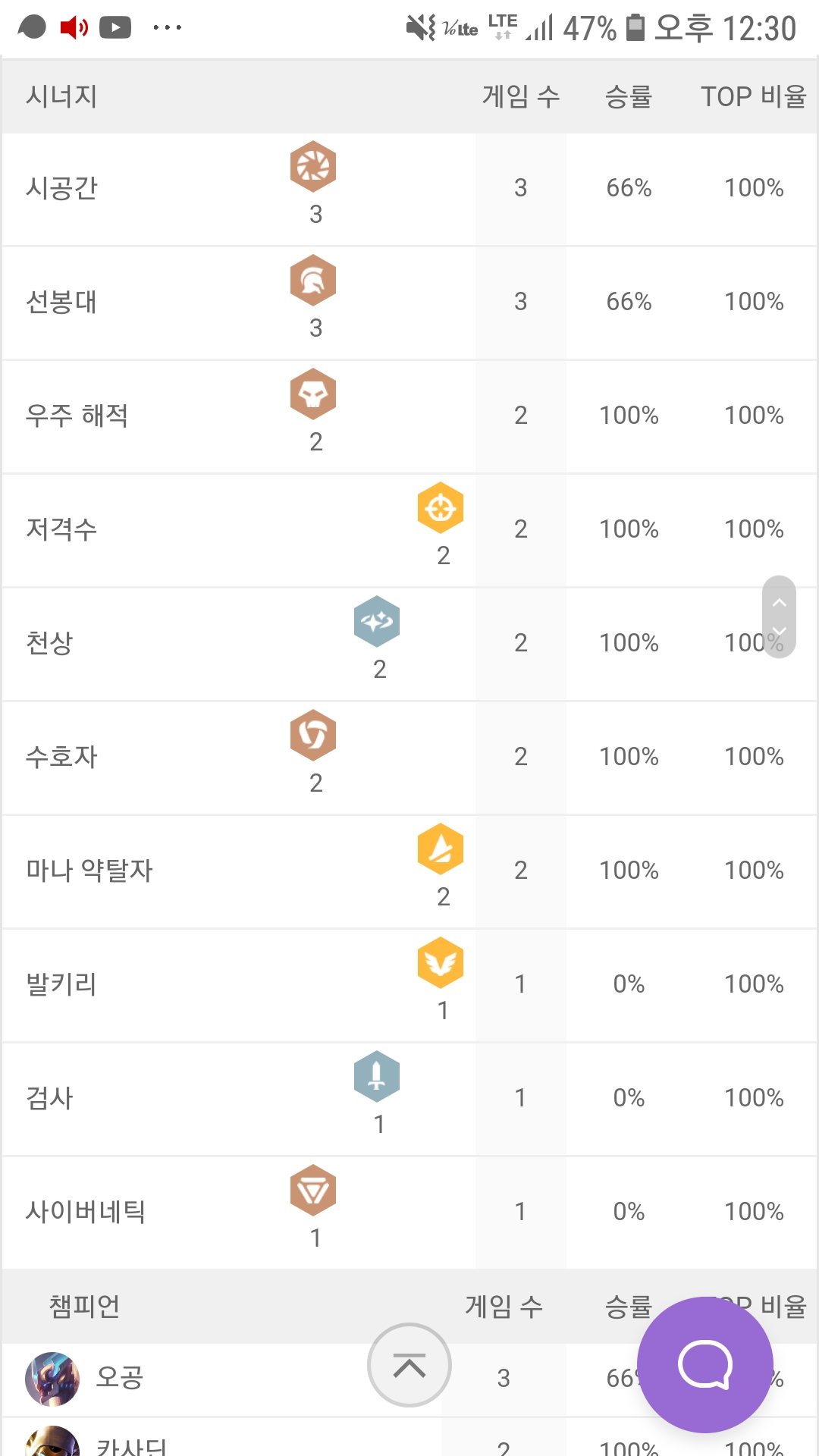Tap the 검사 silver sword icon
The height and width of the screenshot is (1456, 819).
[x=377, y=1076]
